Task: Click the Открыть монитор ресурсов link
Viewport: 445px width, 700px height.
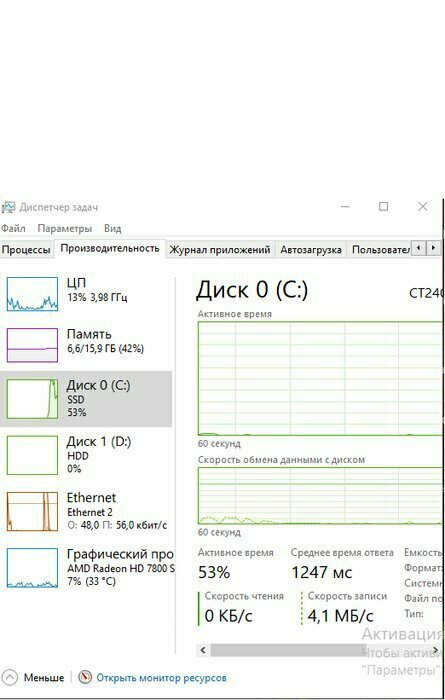Action: pyautogui.click(x=162, y=678)
